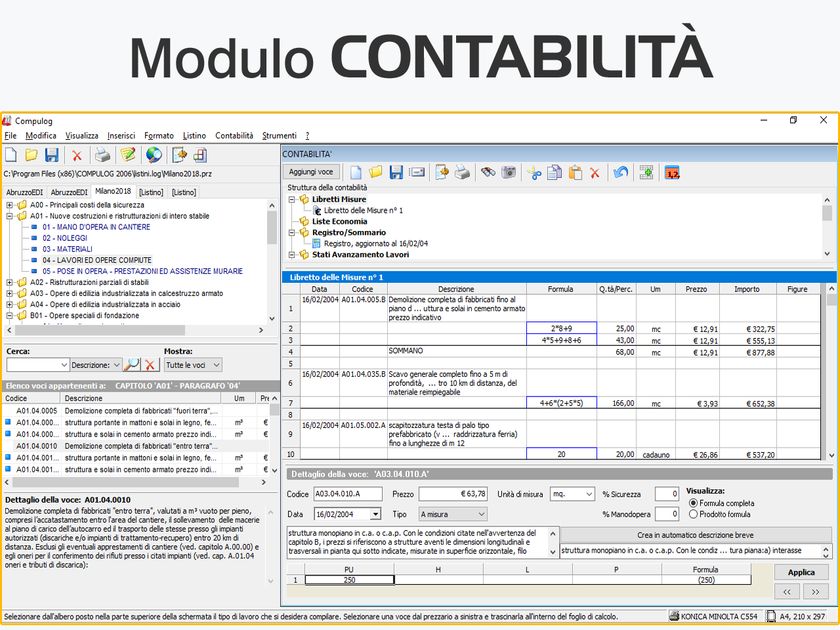Open the Mostra 'Tutte le voci' dropdown
This screenshot has width=840, height=630.
click(x=216, y=365)
